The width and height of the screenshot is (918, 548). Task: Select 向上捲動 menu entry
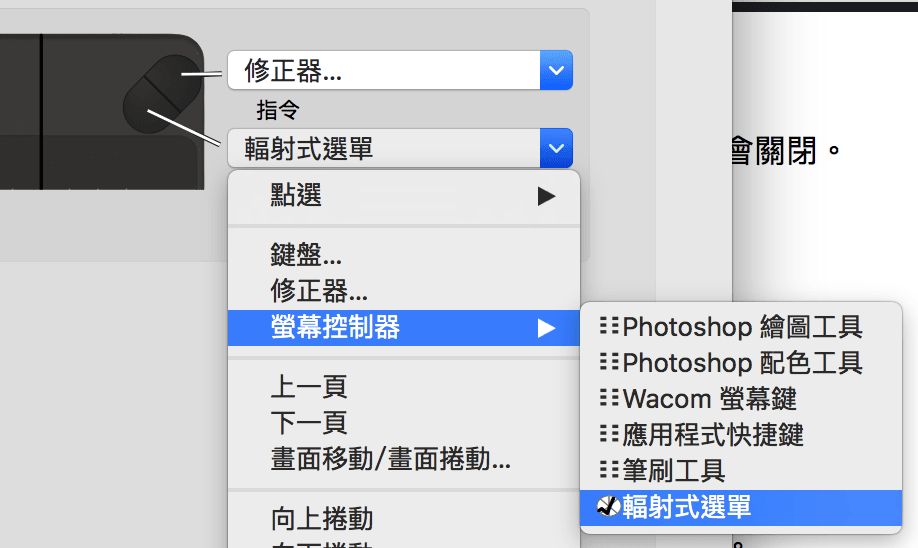404,519
